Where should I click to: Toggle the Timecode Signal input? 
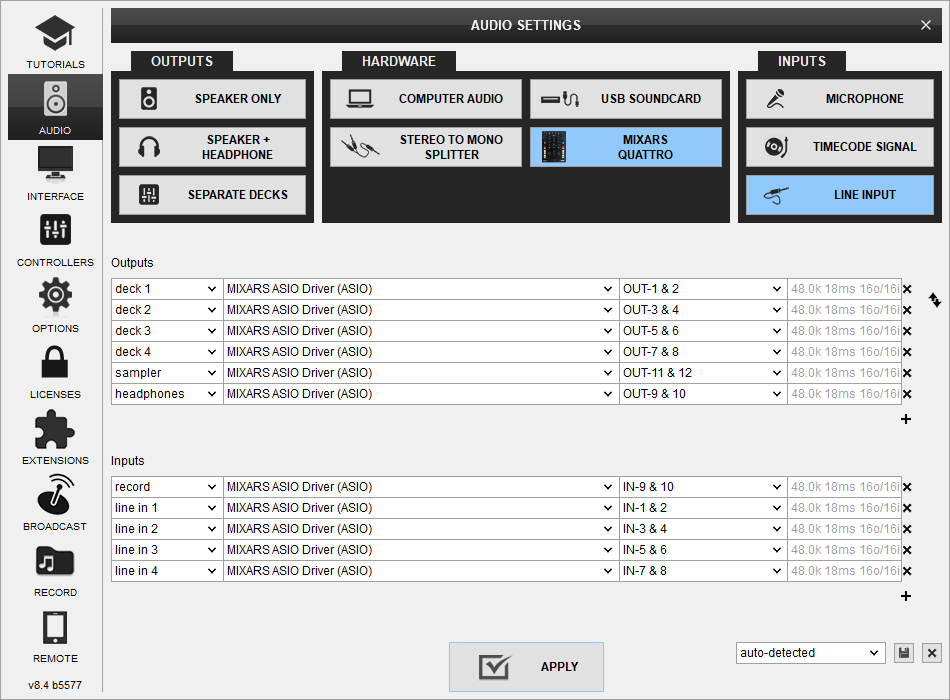point(839,147)
